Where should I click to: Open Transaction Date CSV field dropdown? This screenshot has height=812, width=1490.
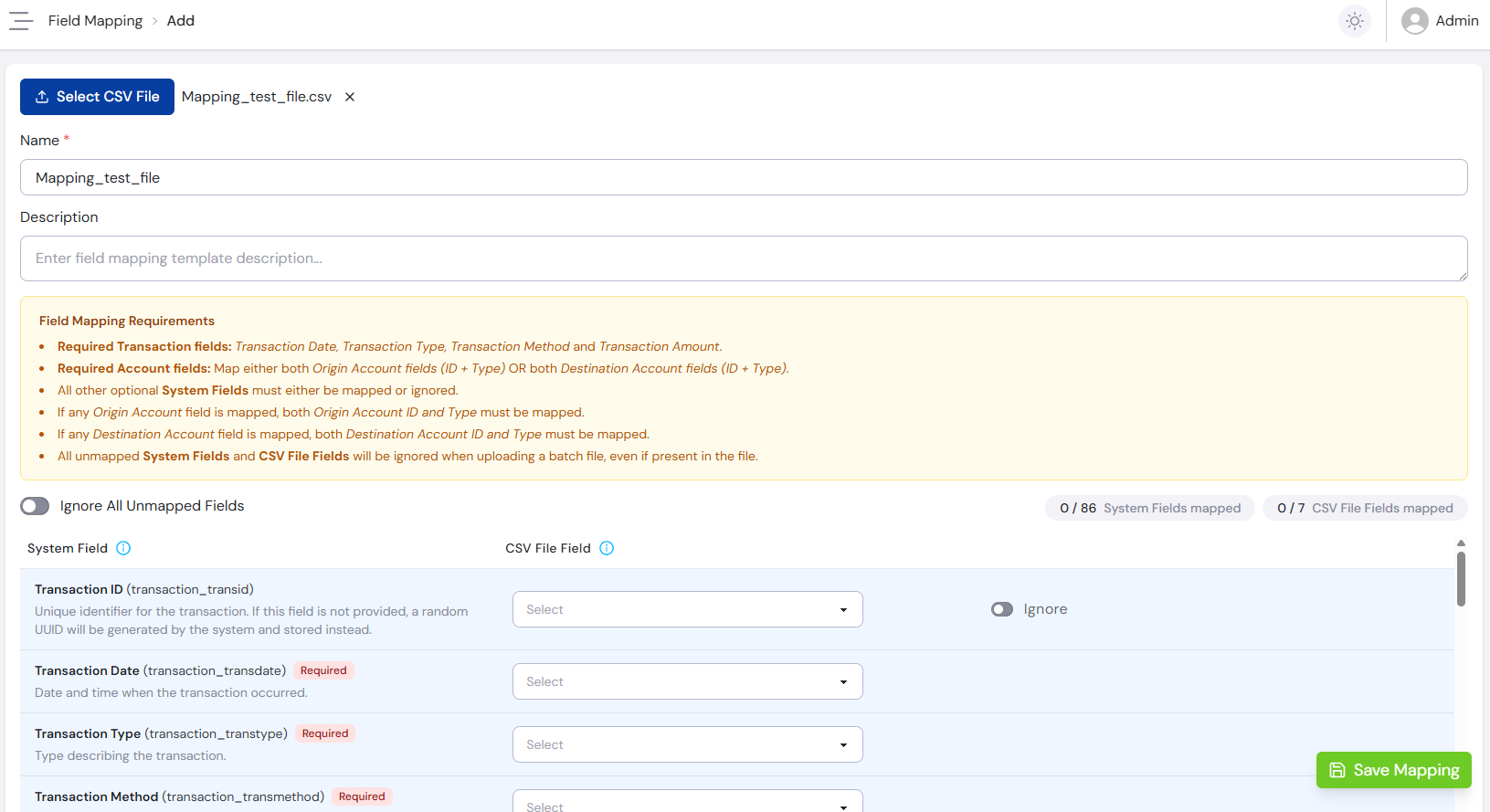tap(688, 681)
